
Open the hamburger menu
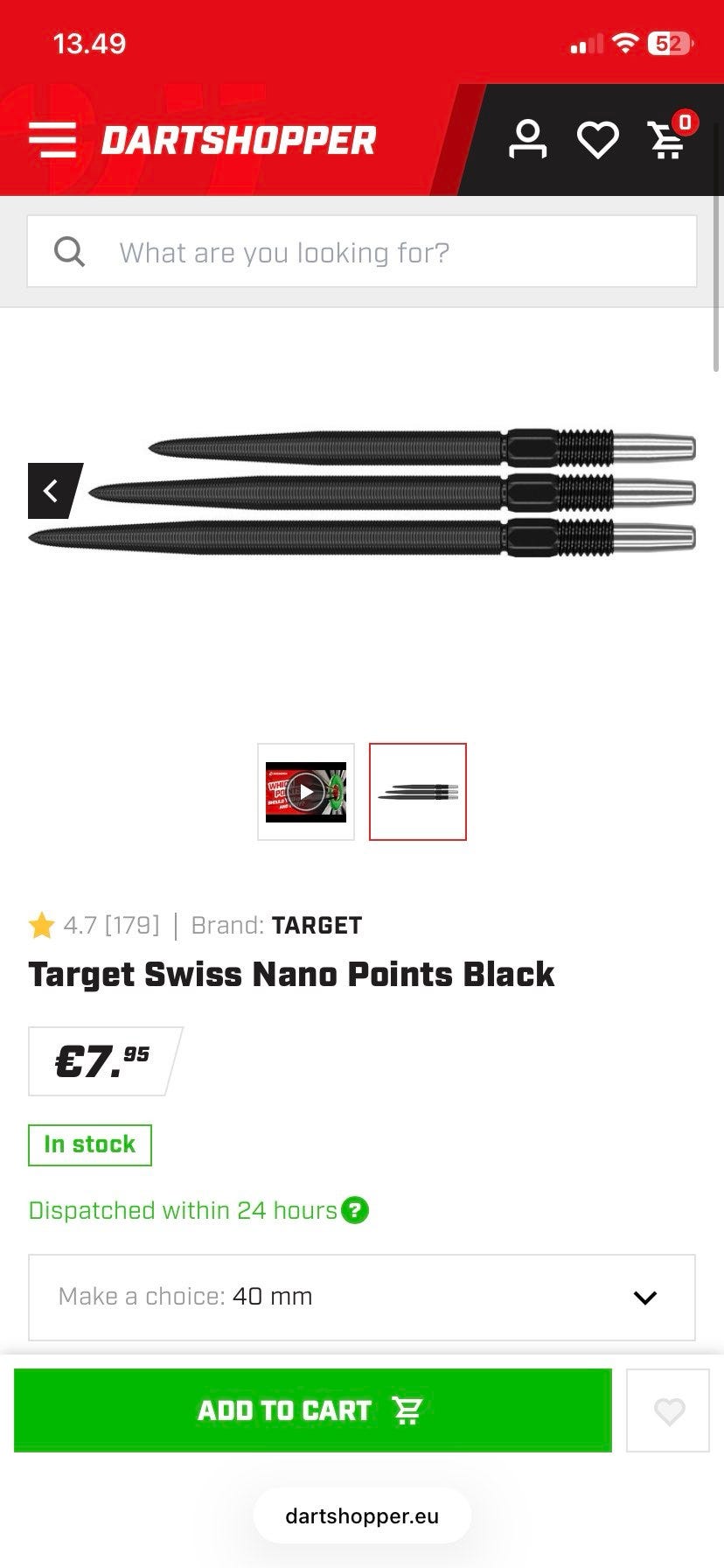[52, 140]
